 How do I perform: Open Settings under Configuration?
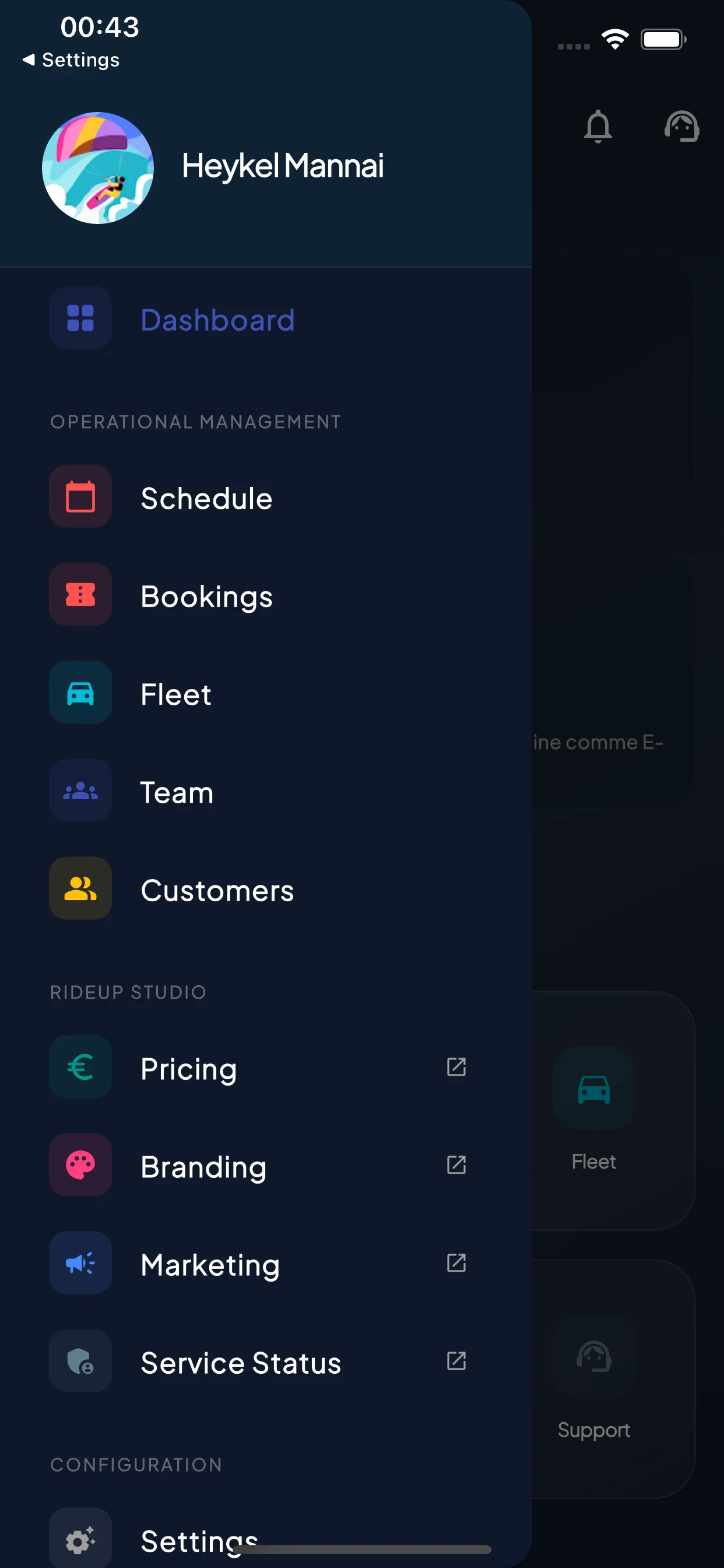click(199, 1540)
